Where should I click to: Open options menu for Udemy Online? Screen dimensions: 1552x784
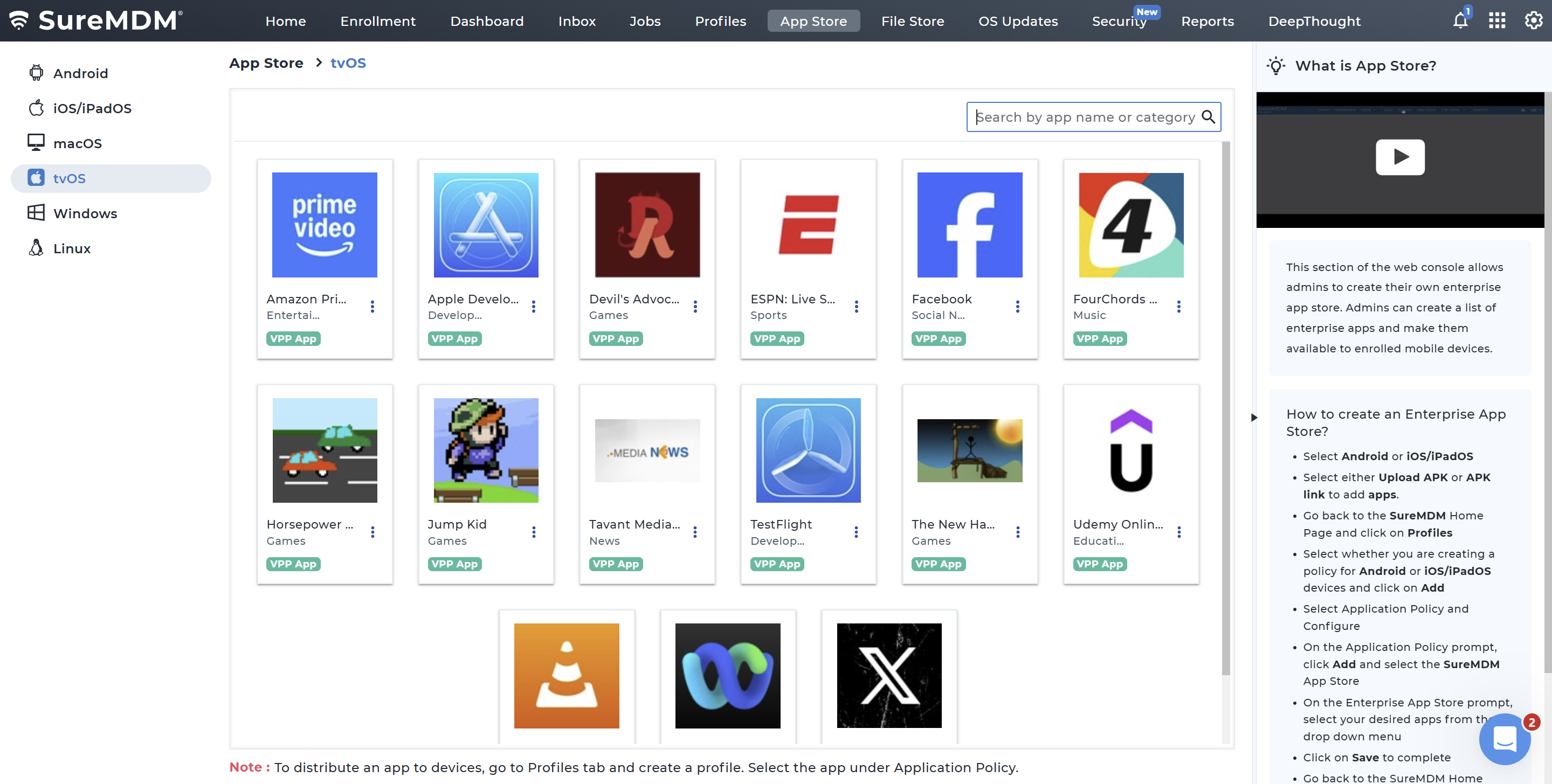[x=1178, y=532]
